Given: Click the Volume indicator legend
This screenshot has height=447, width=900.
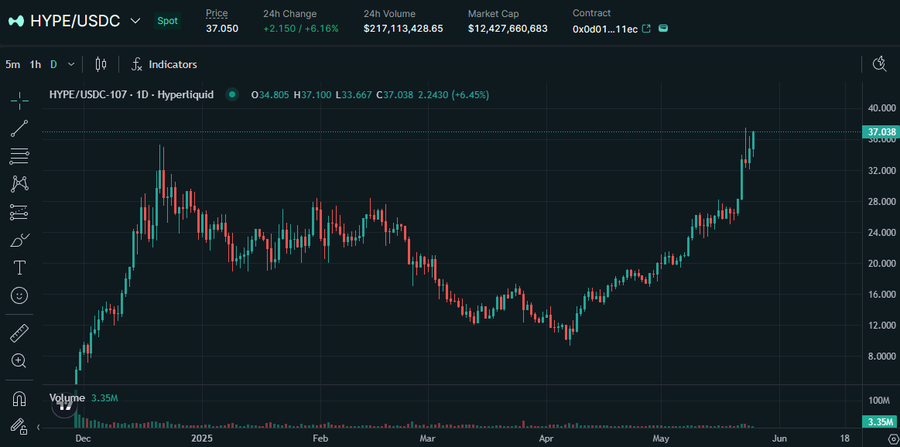Looking at the screenshot, I should (67, 398).
